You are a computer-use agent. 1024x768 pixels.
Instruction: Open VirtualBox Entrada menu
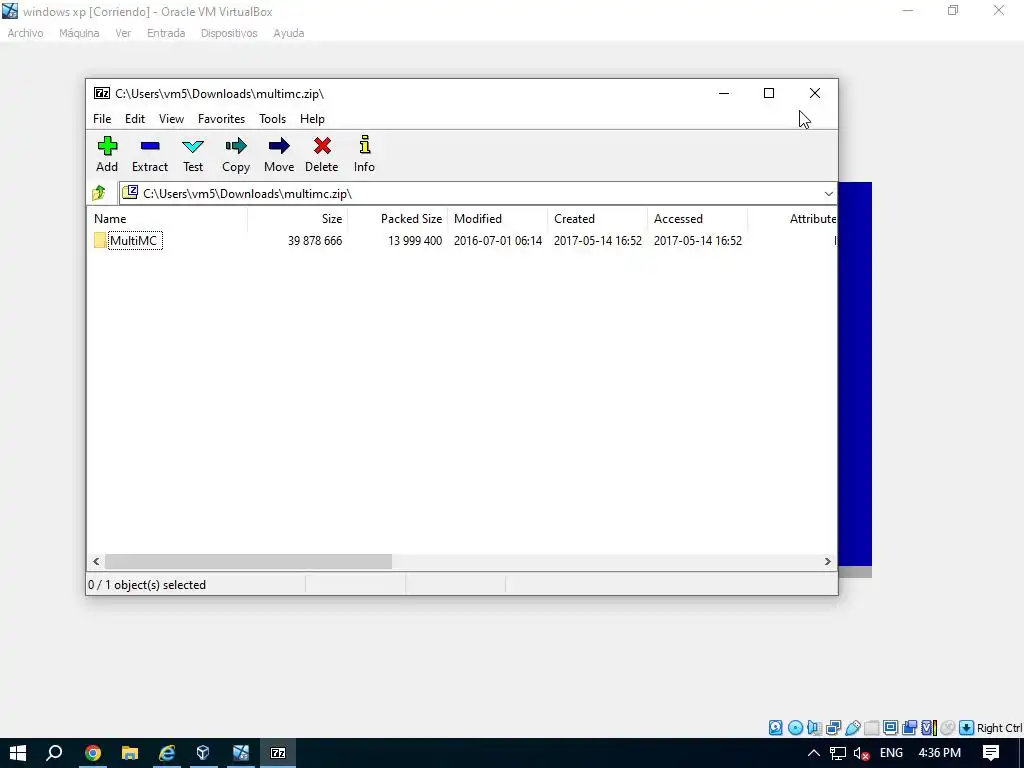[166, 33]
